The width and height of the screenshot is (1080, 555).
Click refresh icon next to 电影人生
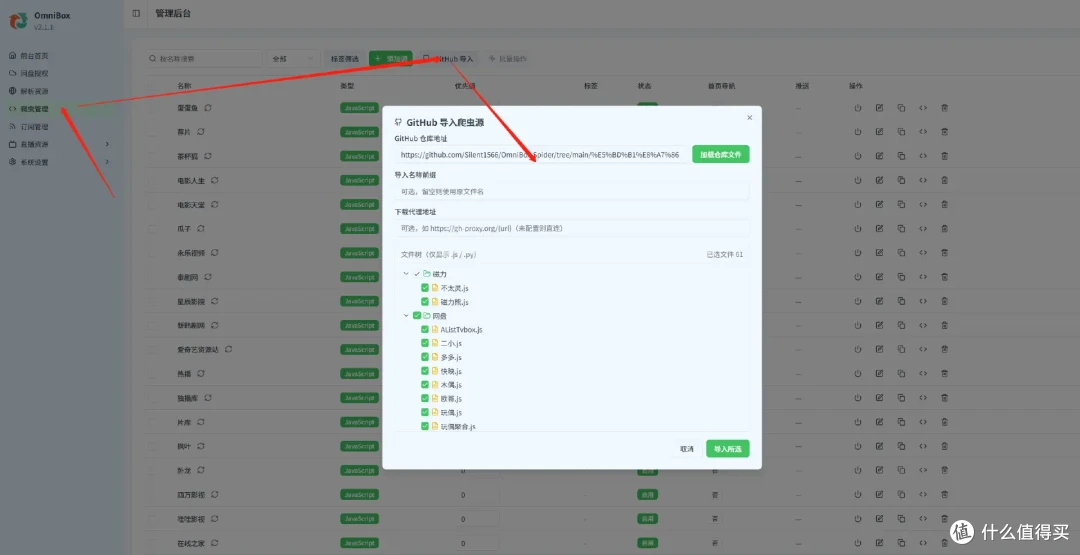pyautogui.click(x=215, y=180)
